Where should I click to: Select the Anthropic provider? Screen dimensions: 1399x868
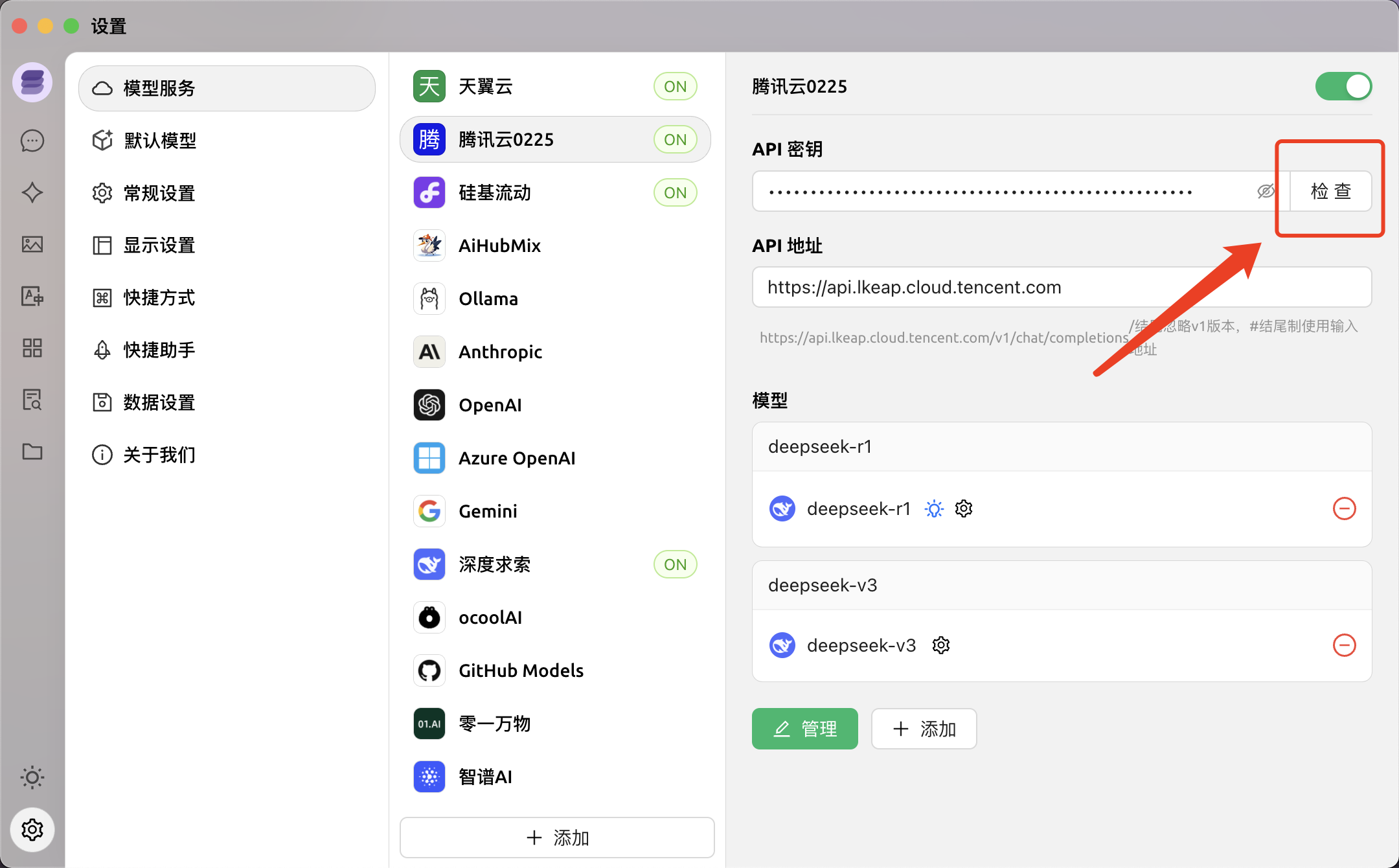pyautogui.click(x=500, y=352)
